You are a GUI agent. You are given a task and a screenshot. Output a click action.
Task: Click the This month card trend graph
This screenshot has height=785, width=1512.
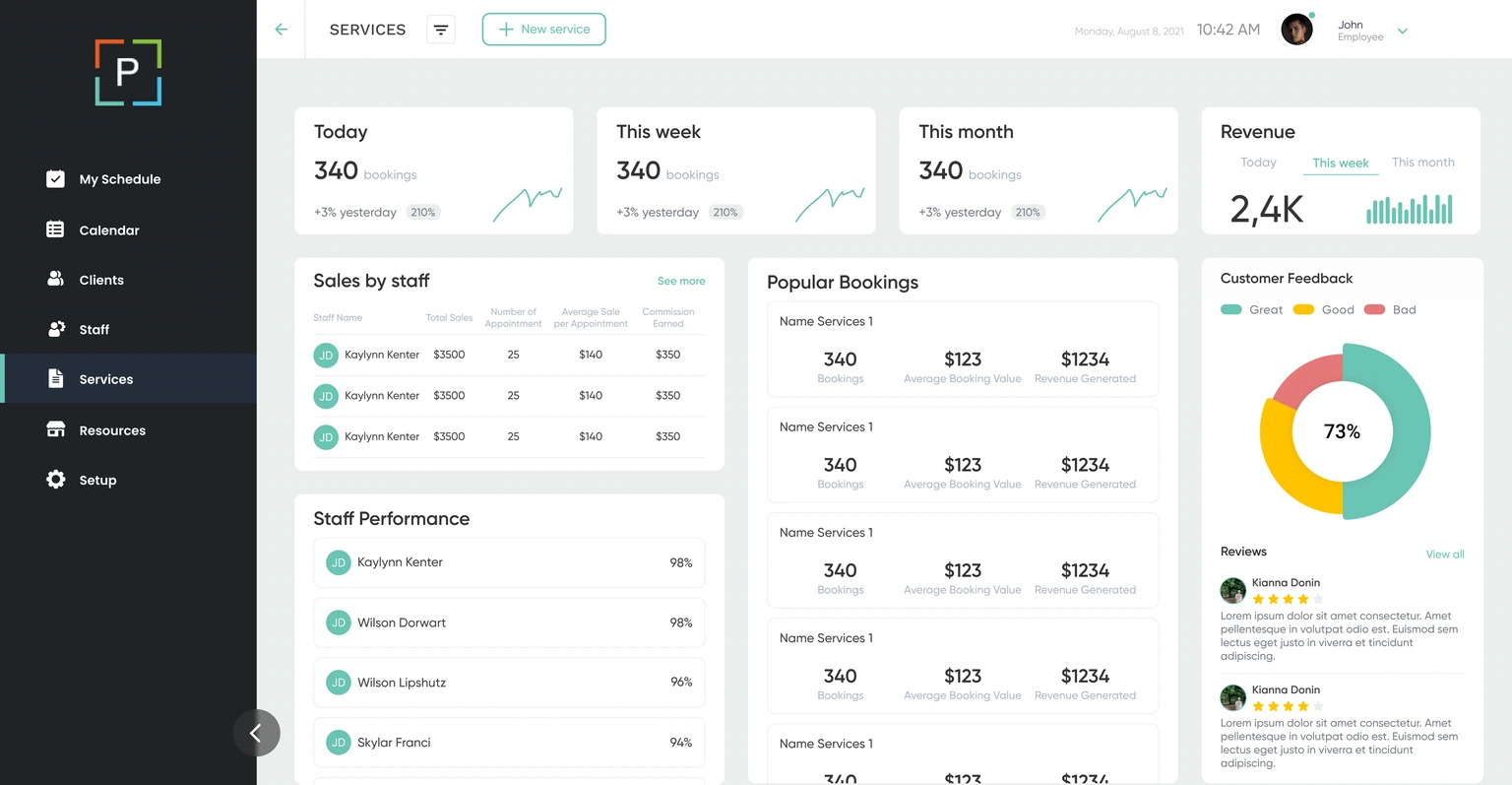(1132, 204)
